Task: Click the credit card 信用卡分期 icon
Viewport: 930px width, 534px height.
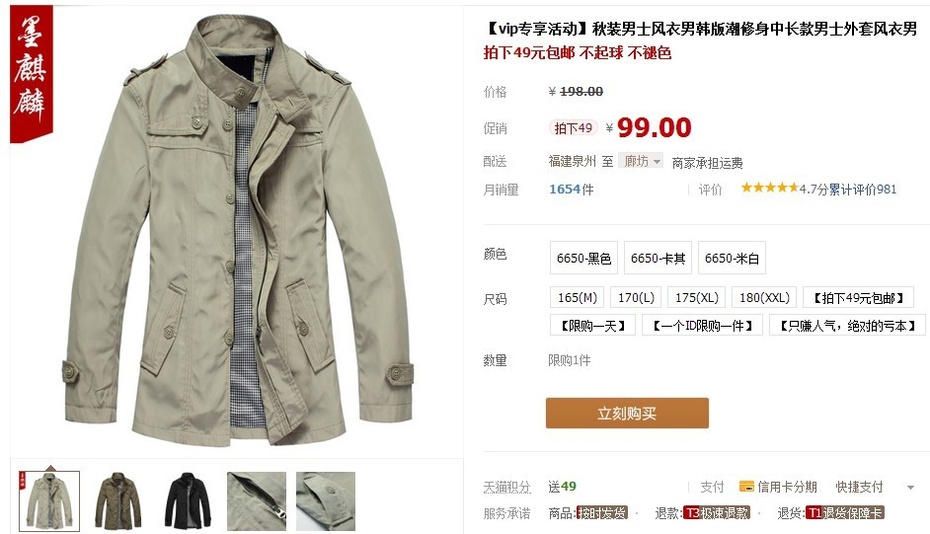Action: [x=746, y=487]
